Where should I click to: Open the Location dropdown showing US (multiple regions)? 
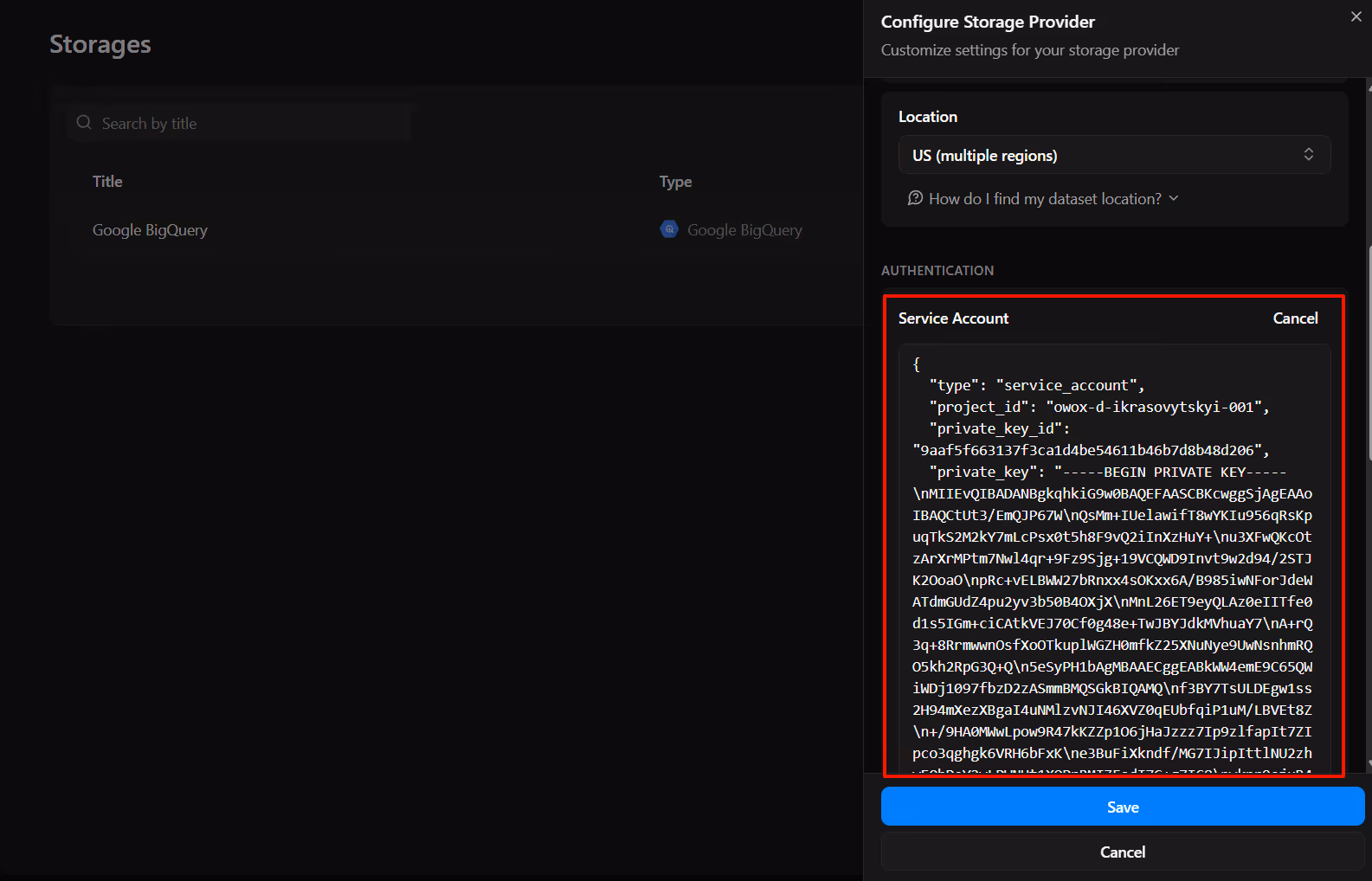[x=1114, y=155]
